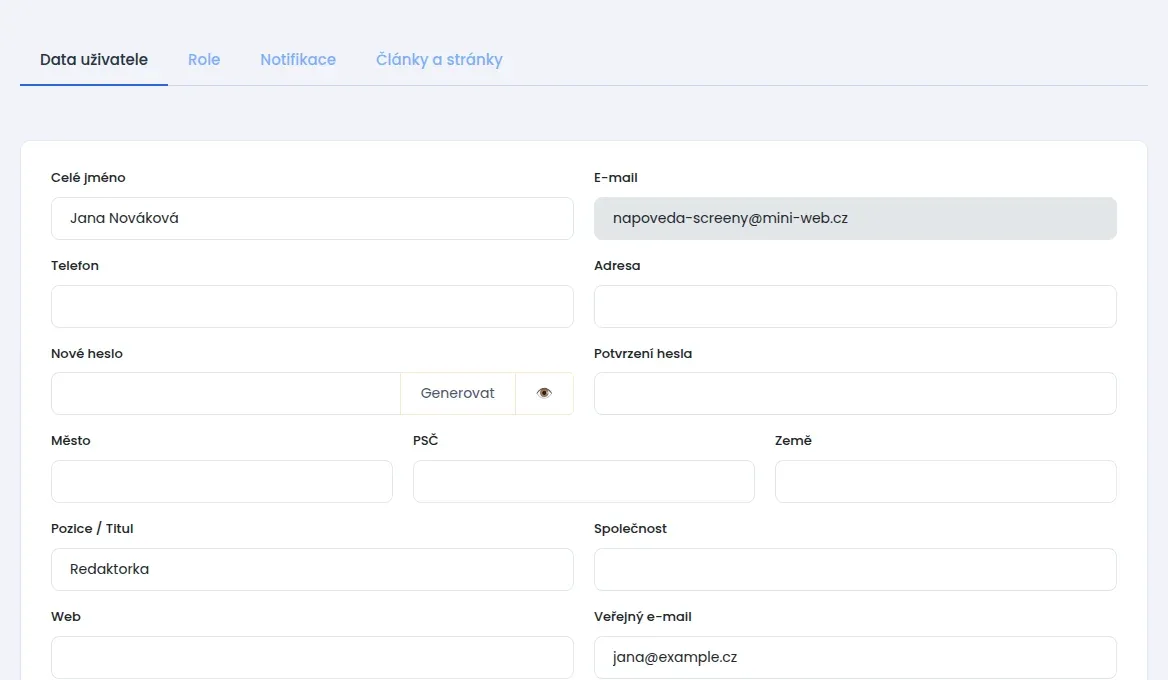Image resolution: width=1168 pixels, height=680 pixels.
Task: Click the E-mail label
Action: pos(615,178)
